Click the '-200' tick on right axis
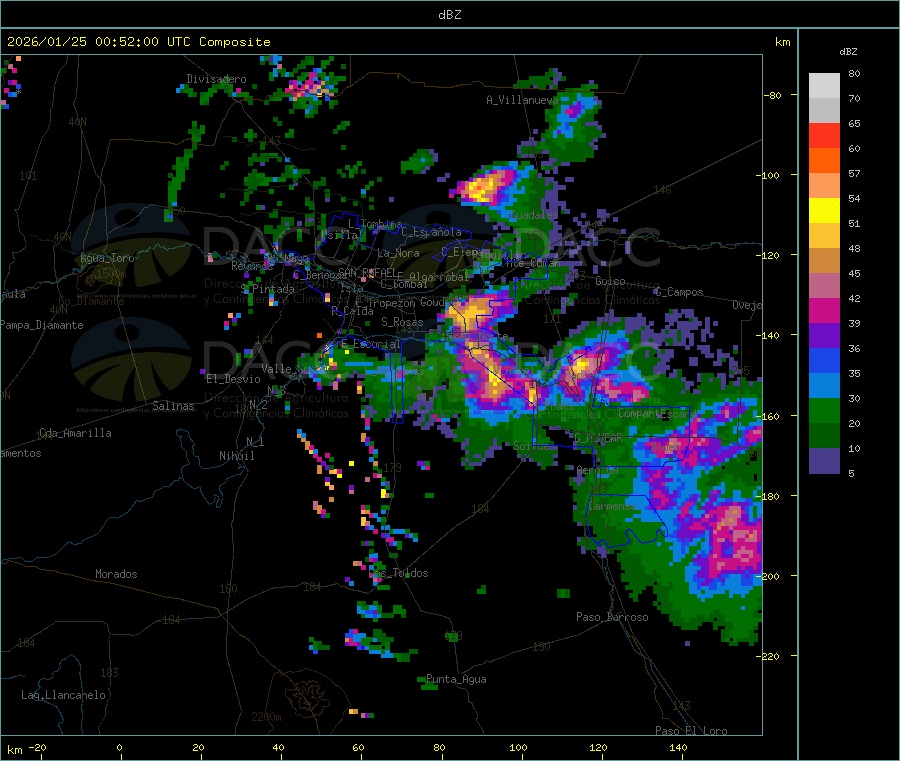This screenshot has height=761, width=900. coord(767,576)
